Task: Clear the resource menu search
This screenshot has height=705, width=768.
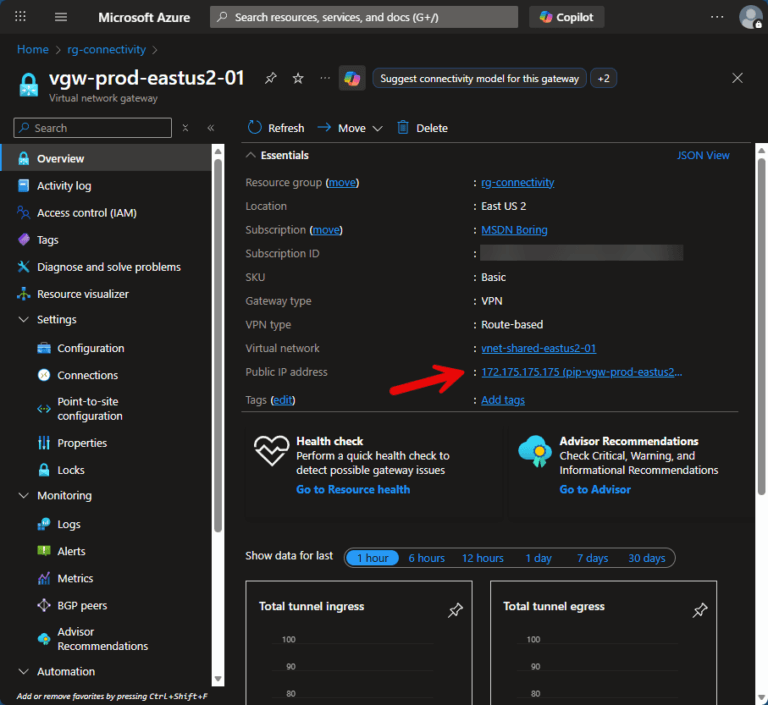Action: coord(185,128)
